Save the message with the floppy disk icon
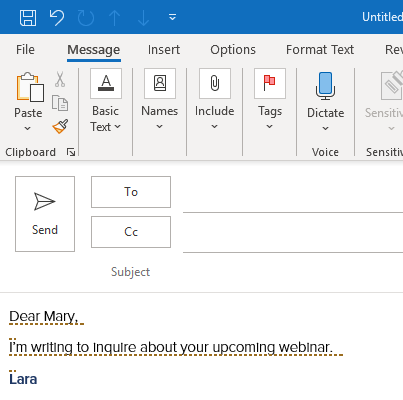The width and height of the screenshot is (403, 400). point(28,17)
